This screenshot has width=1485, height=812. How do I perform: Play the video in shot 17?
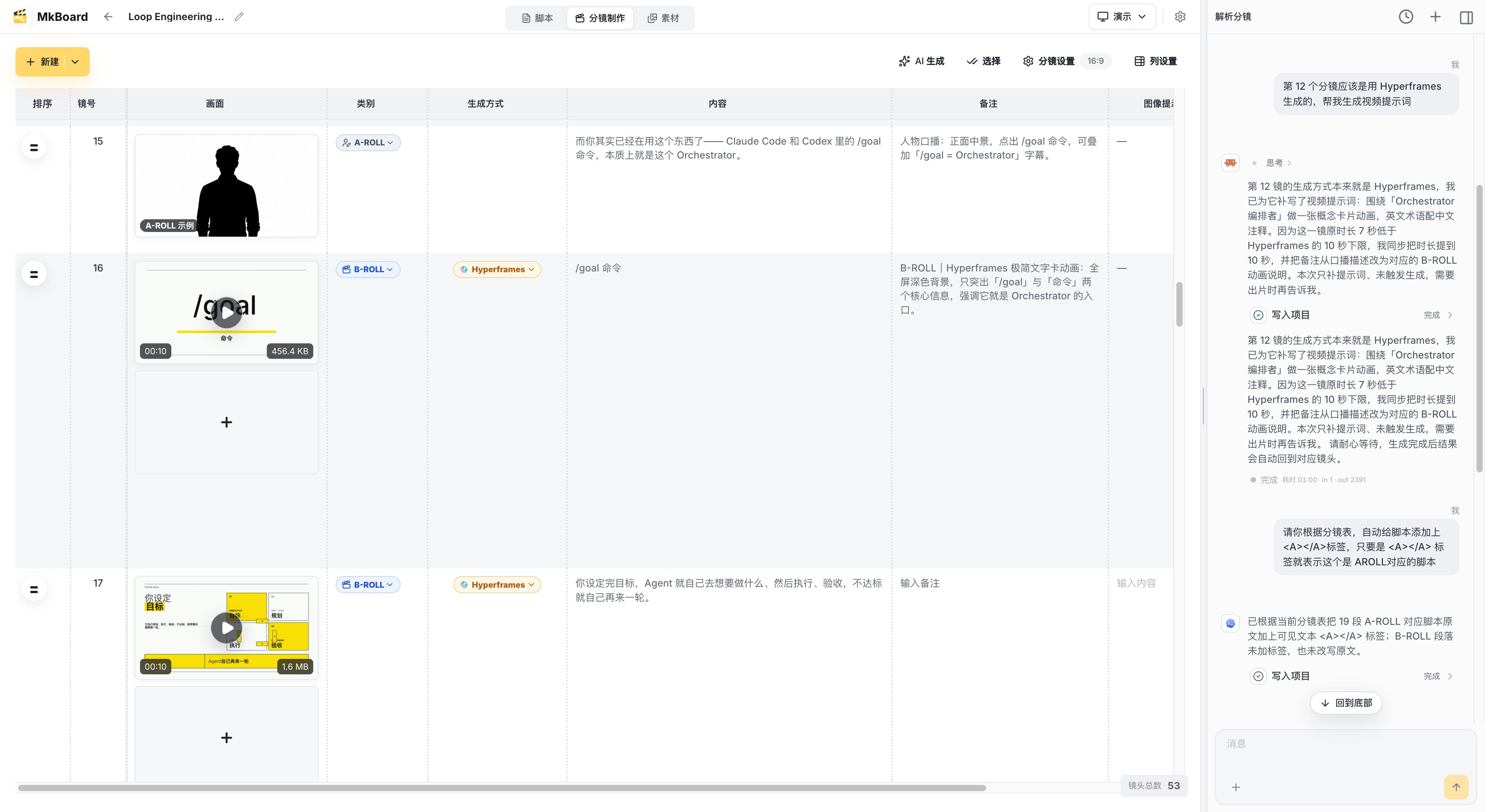pos(227,628)
